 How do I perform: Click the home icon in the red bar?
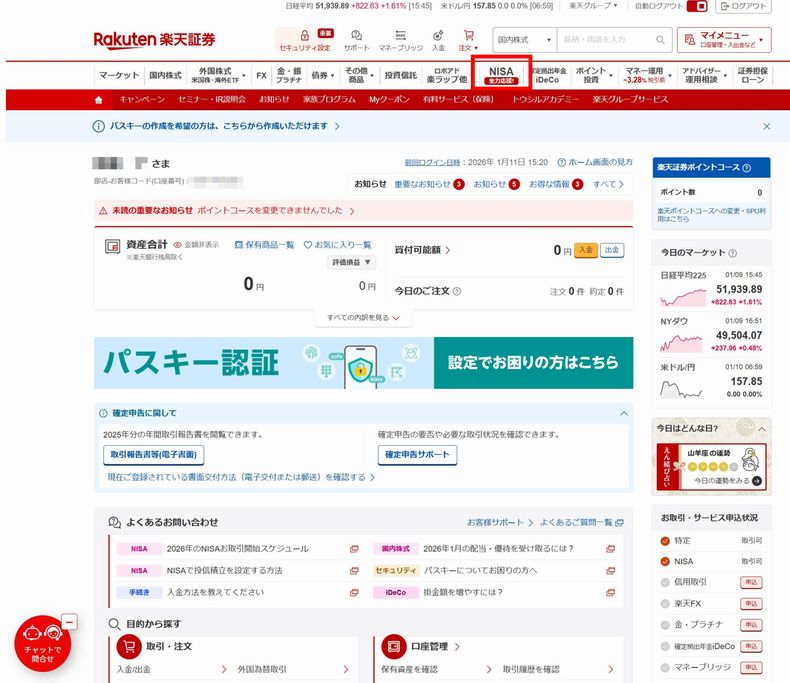coord(98,100)
